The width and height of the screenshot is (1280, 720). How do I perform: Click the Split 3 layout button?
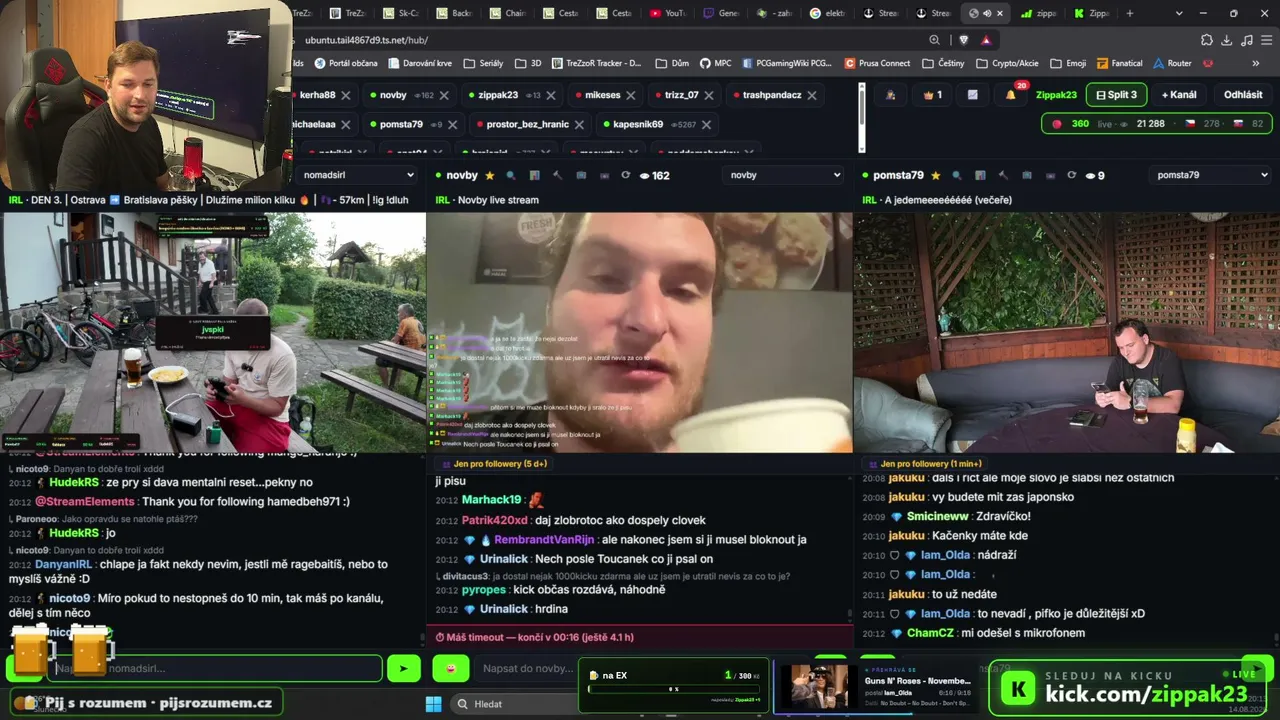tap(1116, 95)
